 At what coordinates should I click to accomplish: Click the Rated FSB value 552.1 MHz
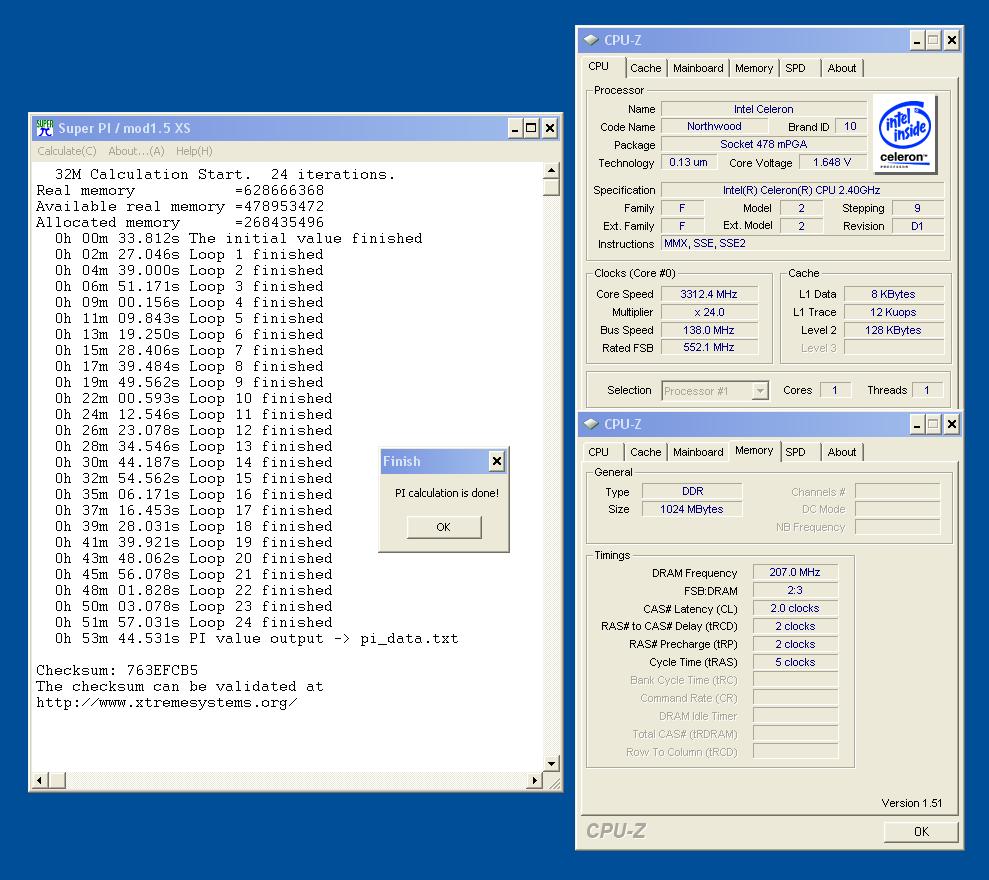tap(709, 347)
